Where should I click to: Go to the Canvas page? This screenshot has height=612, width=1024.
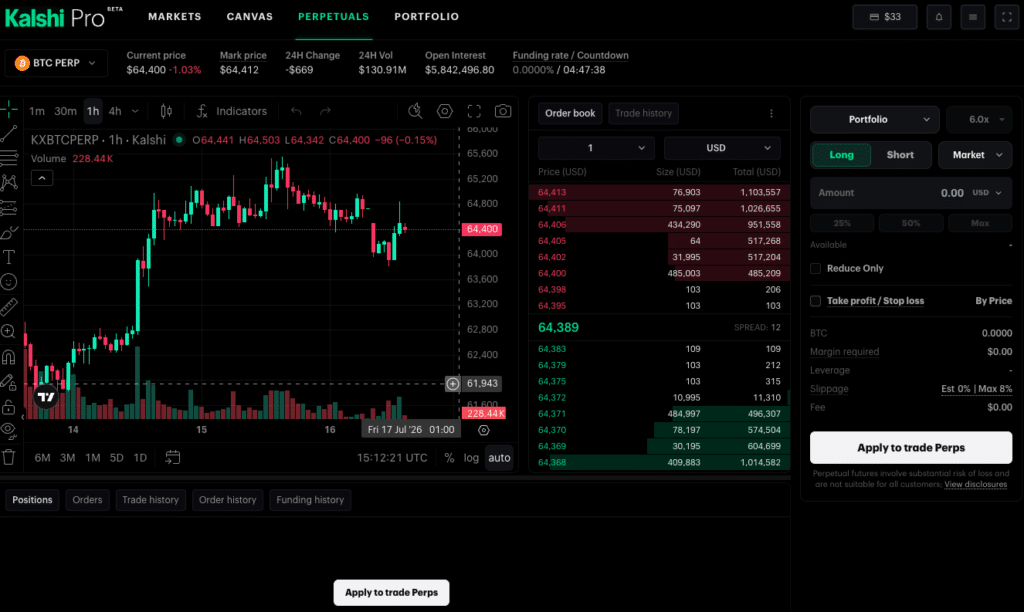(x=249, y=16)
